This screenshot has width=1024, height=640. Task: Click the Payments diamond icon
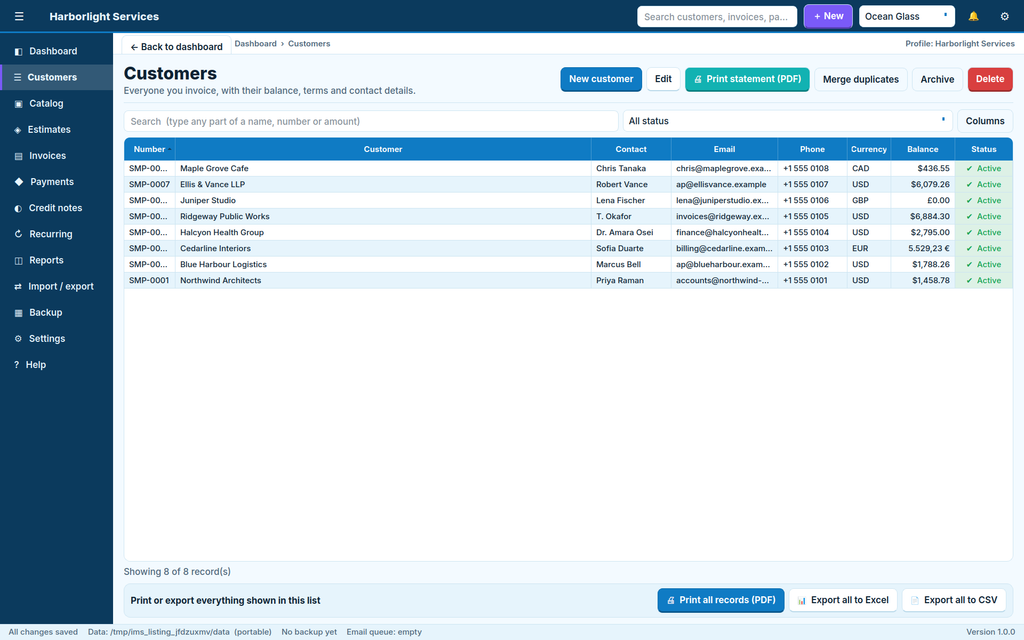[x=19, y=182]
